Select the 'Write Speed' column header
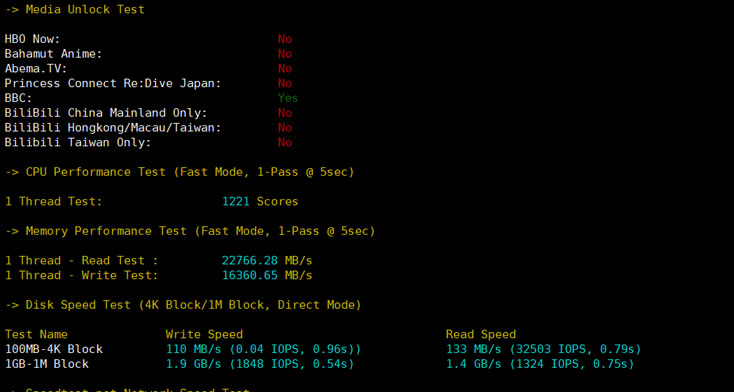The image size is (734, 392). 204,334
